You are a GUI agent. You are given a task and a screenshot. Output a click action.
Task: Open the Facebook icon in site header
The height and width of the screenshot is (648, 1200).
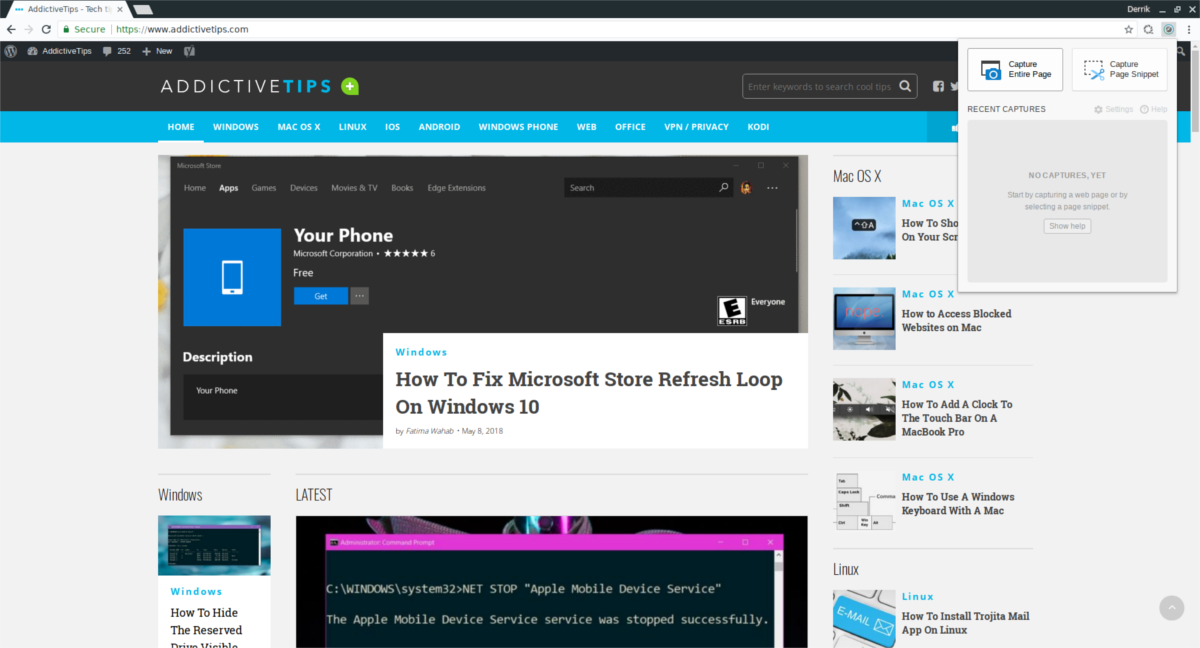(938, 87)
